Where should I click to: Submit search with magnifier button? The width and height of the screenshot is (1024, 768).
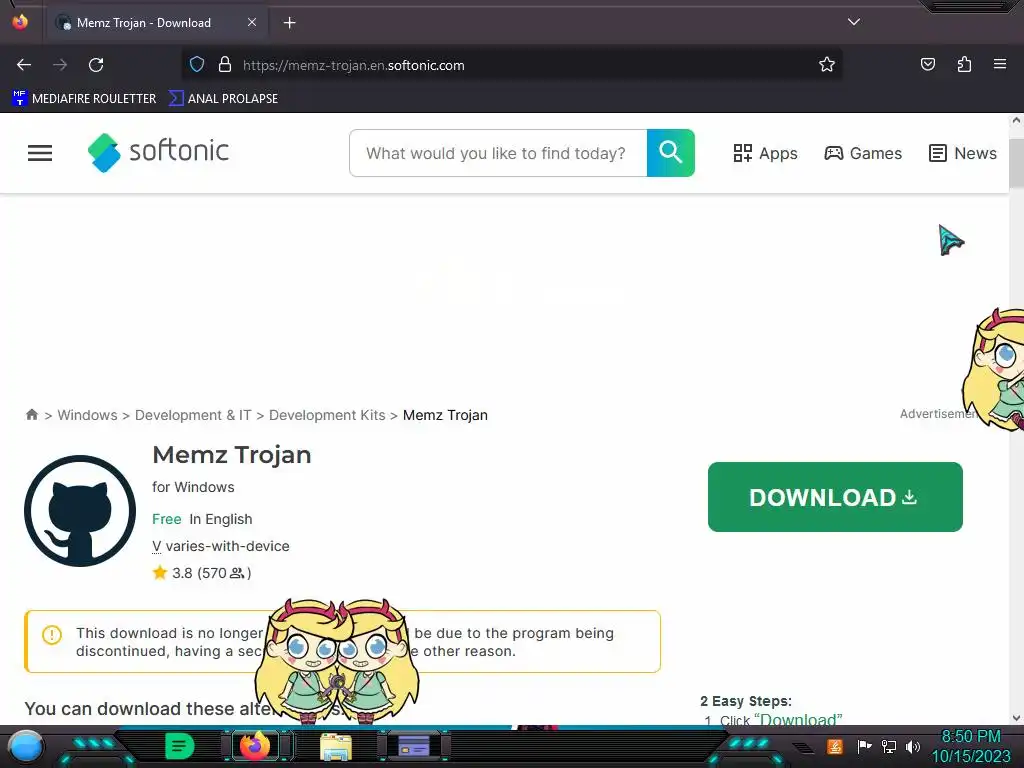pyautogui.click(x=671, y=153)
